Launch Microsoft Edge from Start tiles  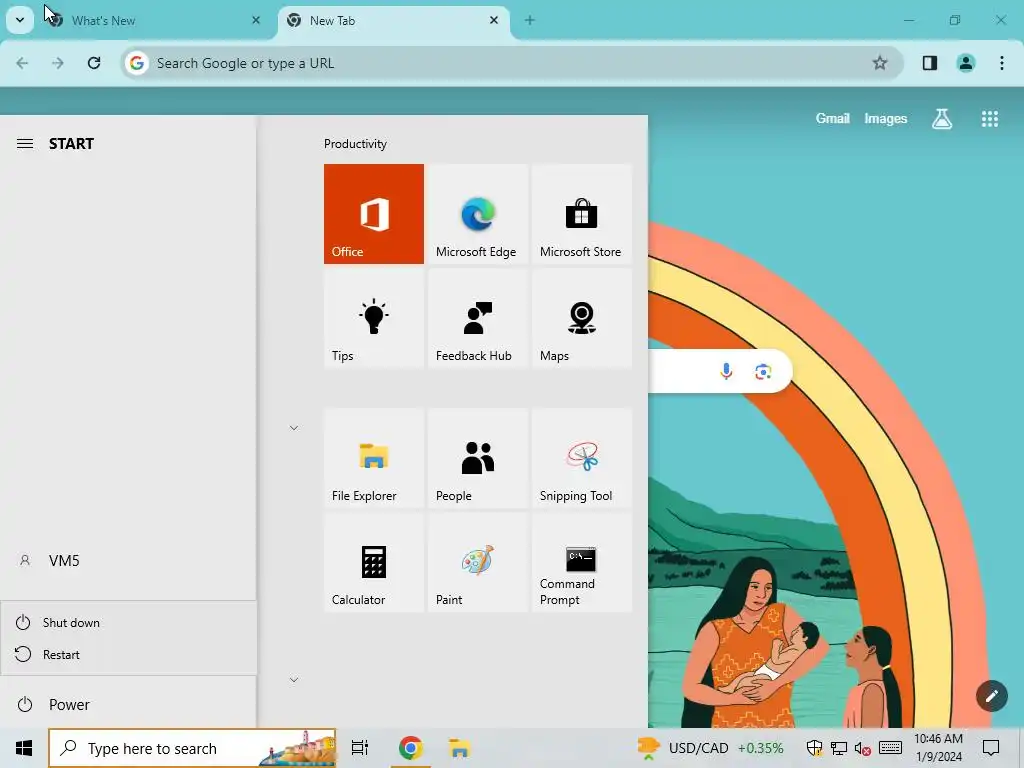pyautogui.click(x=477, y=214)
